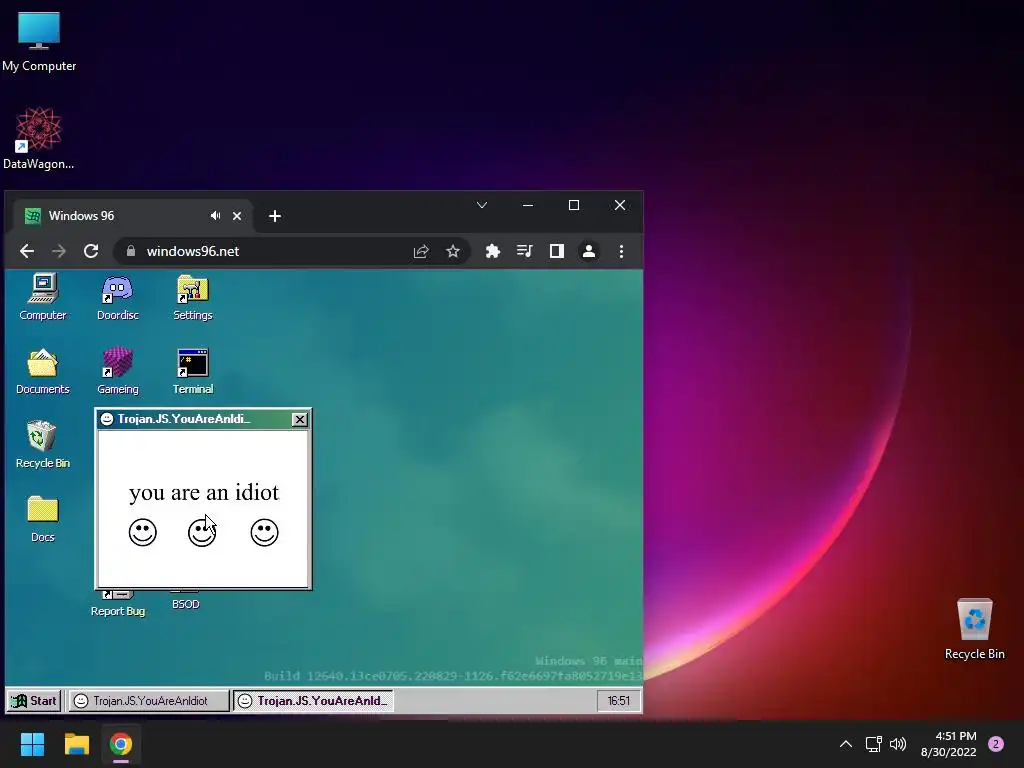Close the Windows 96 browser tab

[237, 216]
